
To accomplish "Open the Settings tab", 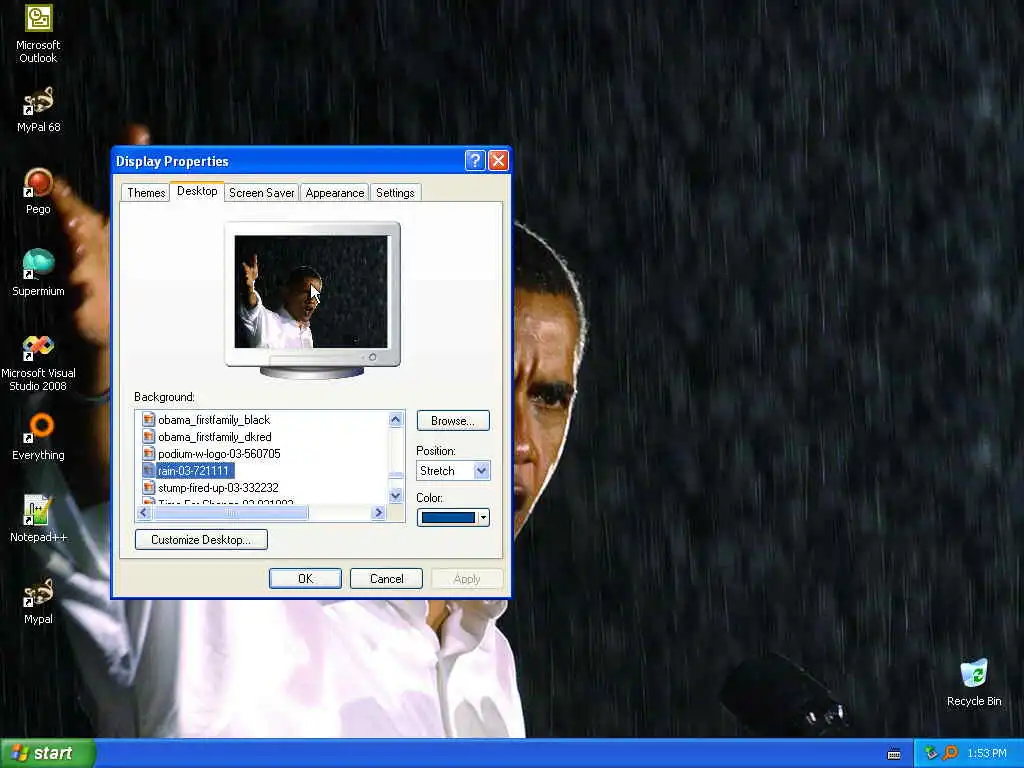I will click(x=395, y=193).
